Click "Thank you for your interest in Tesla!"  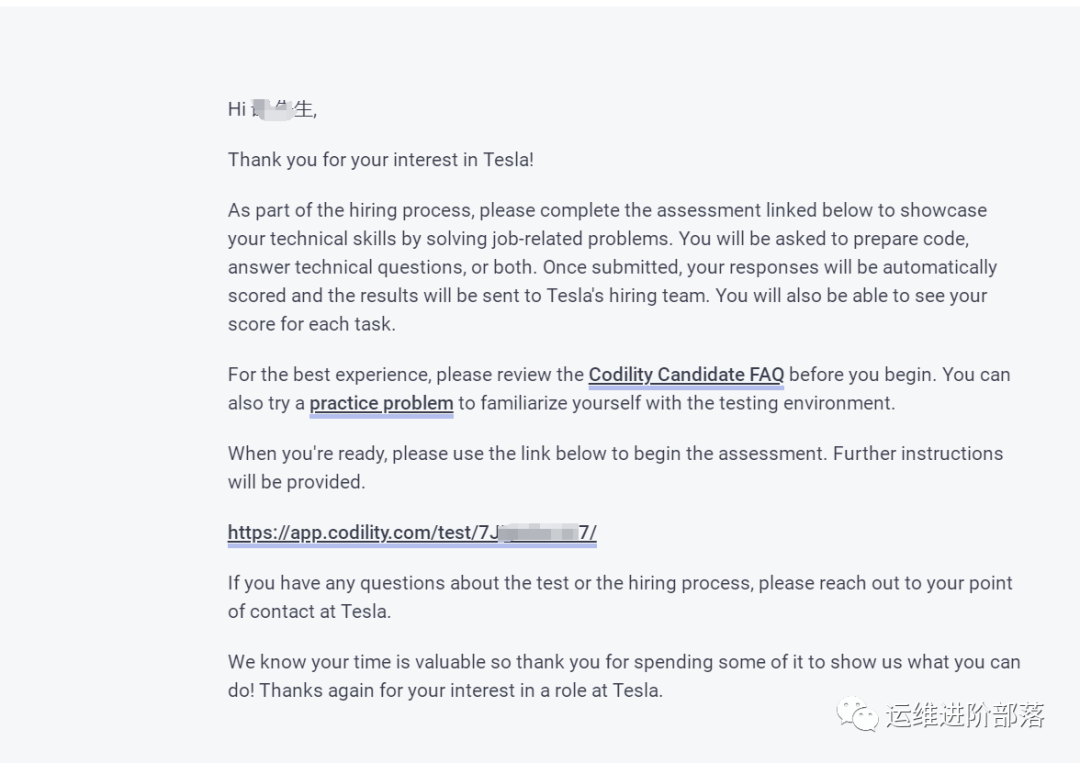point(381,160)
